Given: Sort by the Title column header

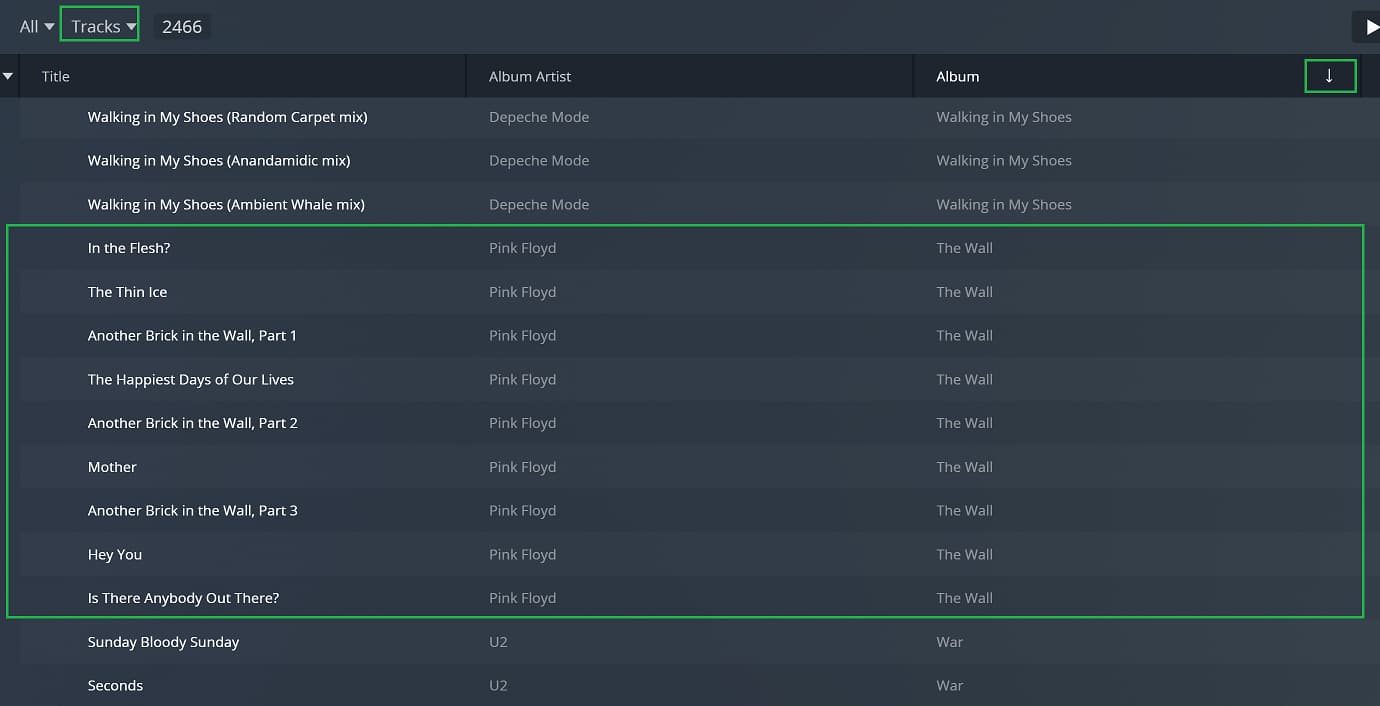Looking at the screenshot, I should point(56,77).
